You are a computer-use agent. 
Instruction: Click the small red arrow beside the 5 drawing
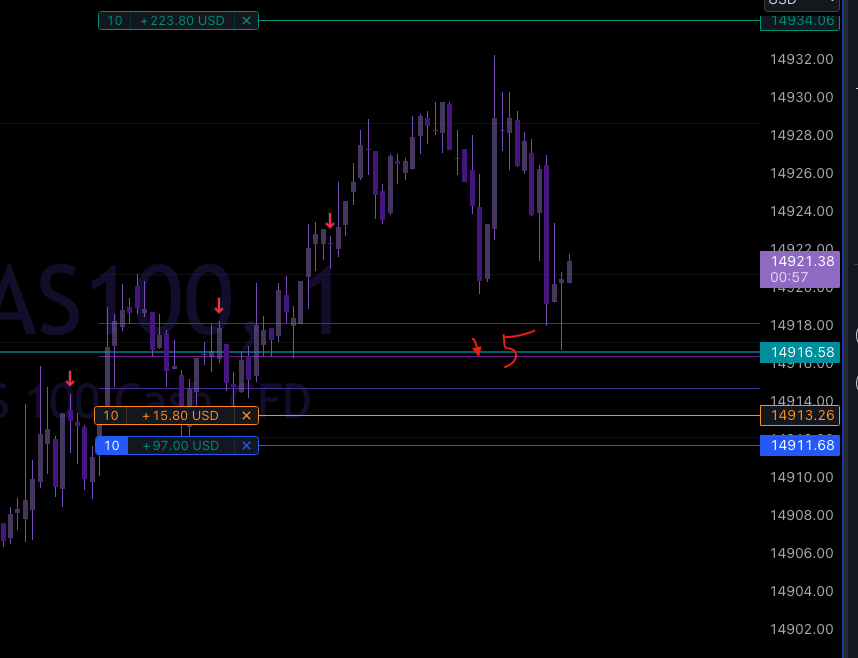coord(478,349)
